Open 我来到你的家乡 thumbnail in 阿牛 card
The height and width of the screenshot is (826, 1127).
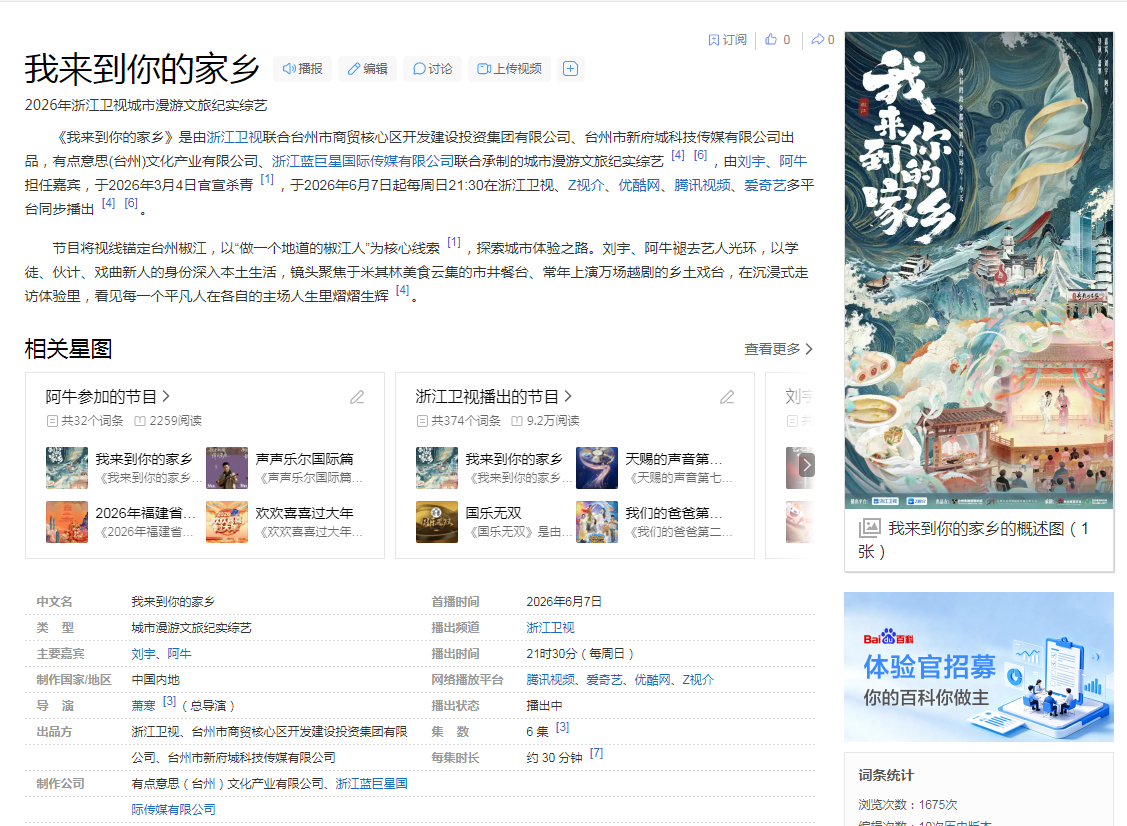pyautogui.click(x=67, y=468)
